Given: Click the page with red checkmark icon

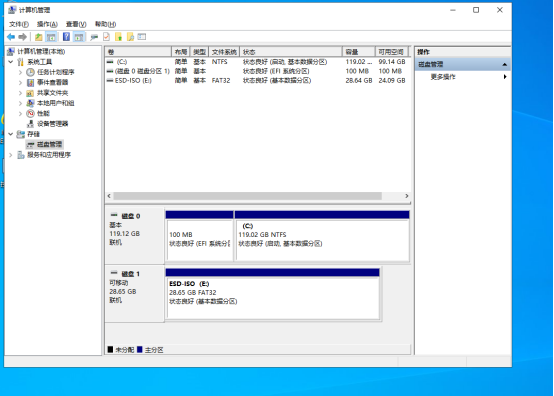Looking at the screenshot, I should 106,37.
